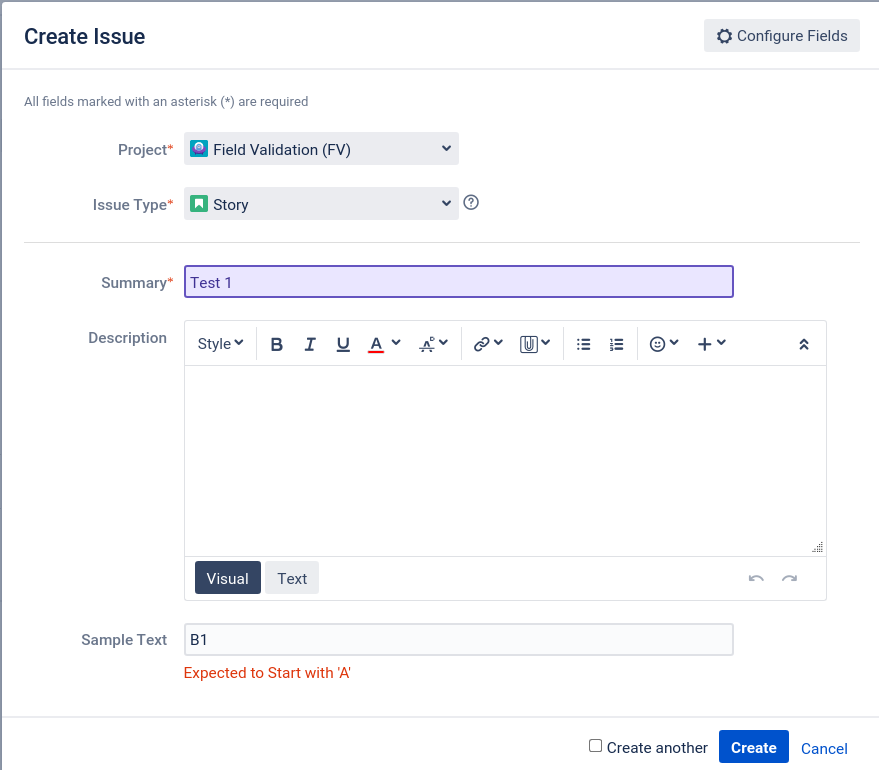Image resolution: width=879 pixels, height=770 pixels.
Task: Switch to the Visual editor tab
Action: 228,578
